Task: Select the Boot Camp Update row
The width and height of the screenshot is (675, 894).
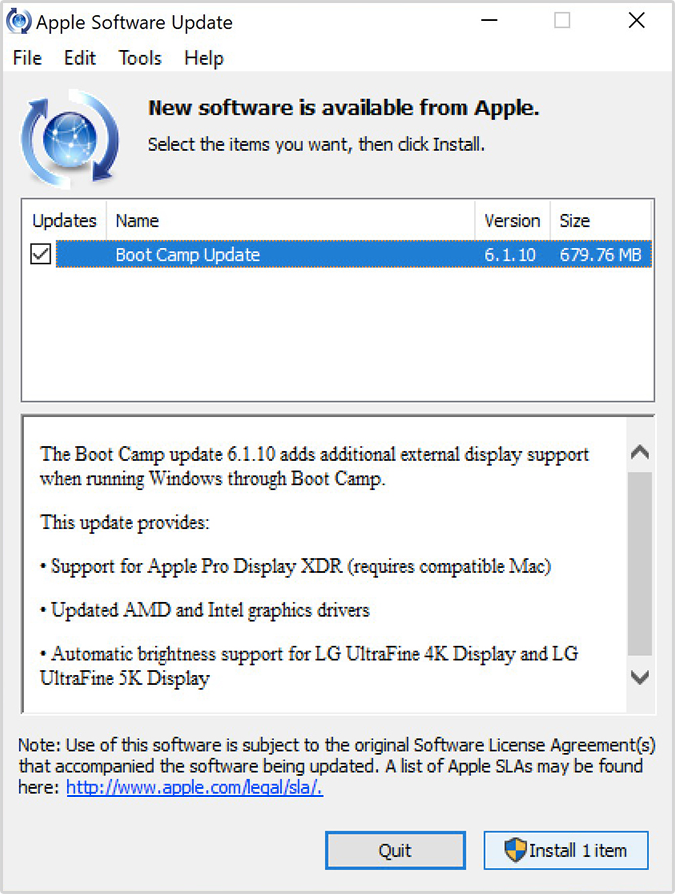Action: (x=353, y=254)
